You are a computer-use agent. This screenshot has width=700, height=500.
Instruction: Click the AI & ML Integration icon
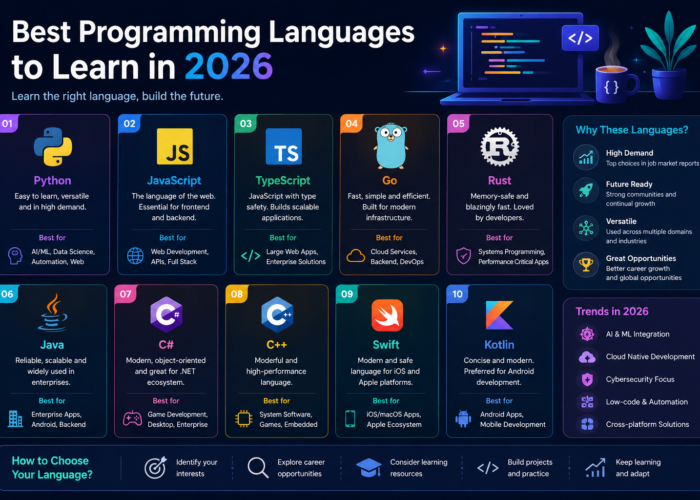coord(587,334)
